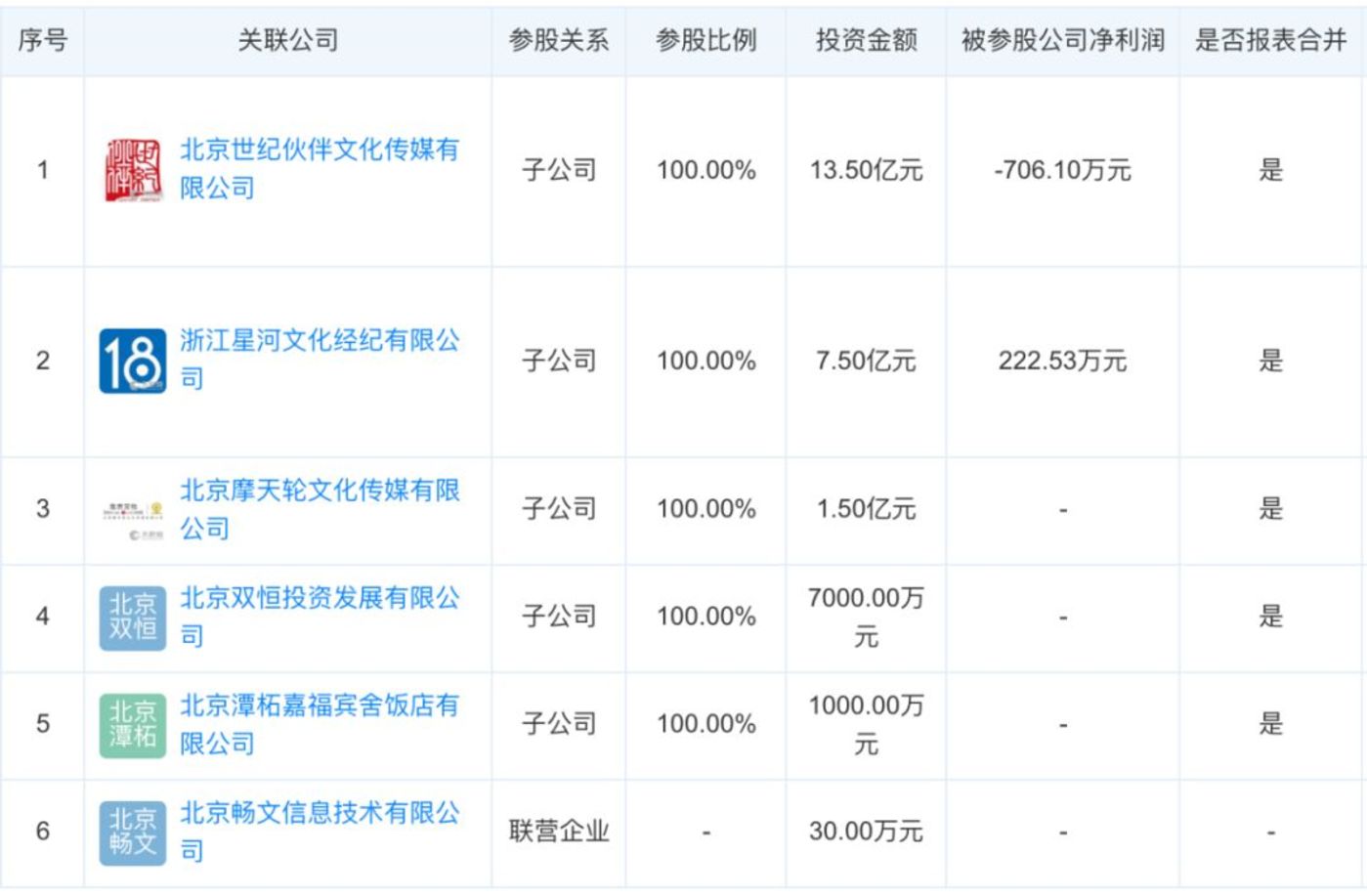
Task: Select the 13.50亿元 investment amount cell
Action: point(867,170)
